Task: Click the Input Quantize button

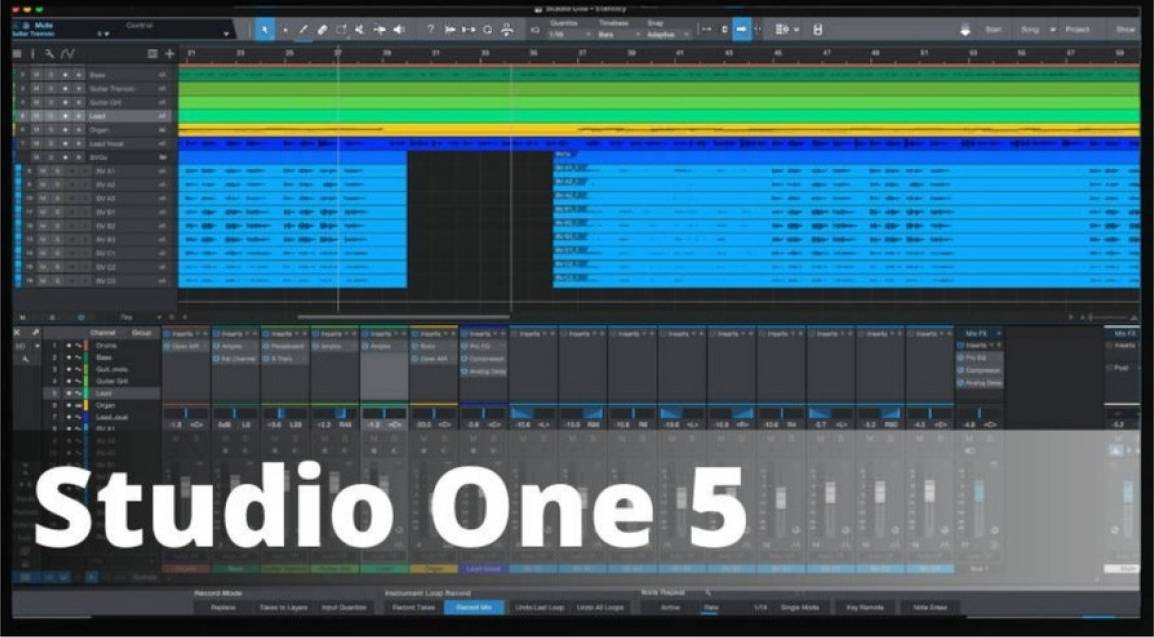Action: coord(344,608)
